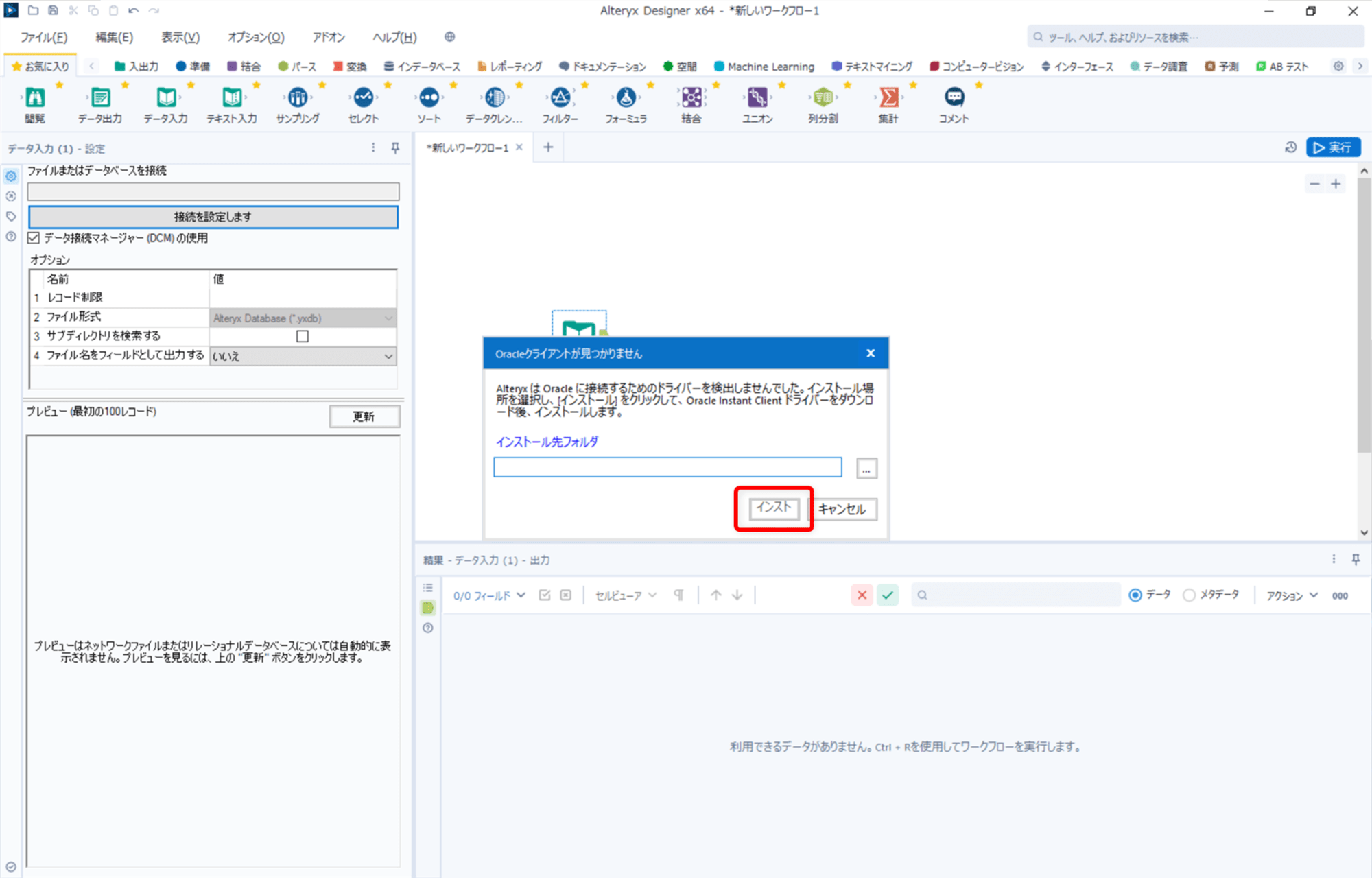Select the Browse (閲覧) tool icon

click(x=35, y=97)
